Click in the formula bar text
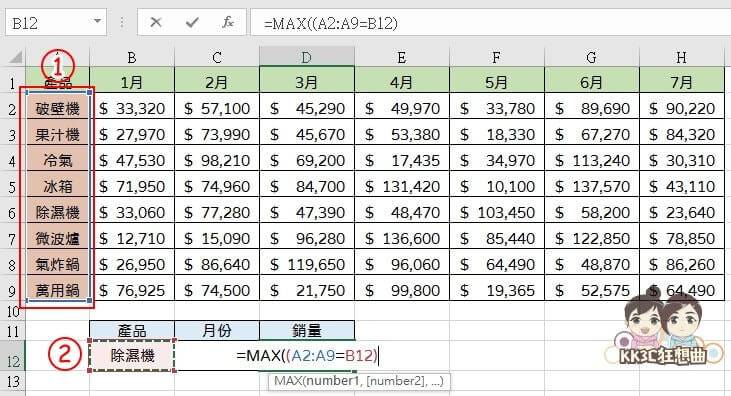 331,23
